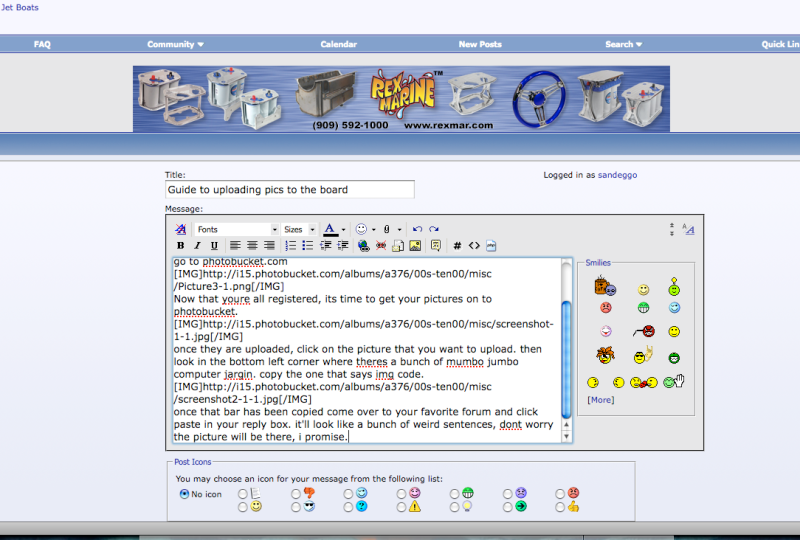Open the Sizes dropdown
This screenshot has width=800, height=540.
pyautogui.click(x=299, y=229)
